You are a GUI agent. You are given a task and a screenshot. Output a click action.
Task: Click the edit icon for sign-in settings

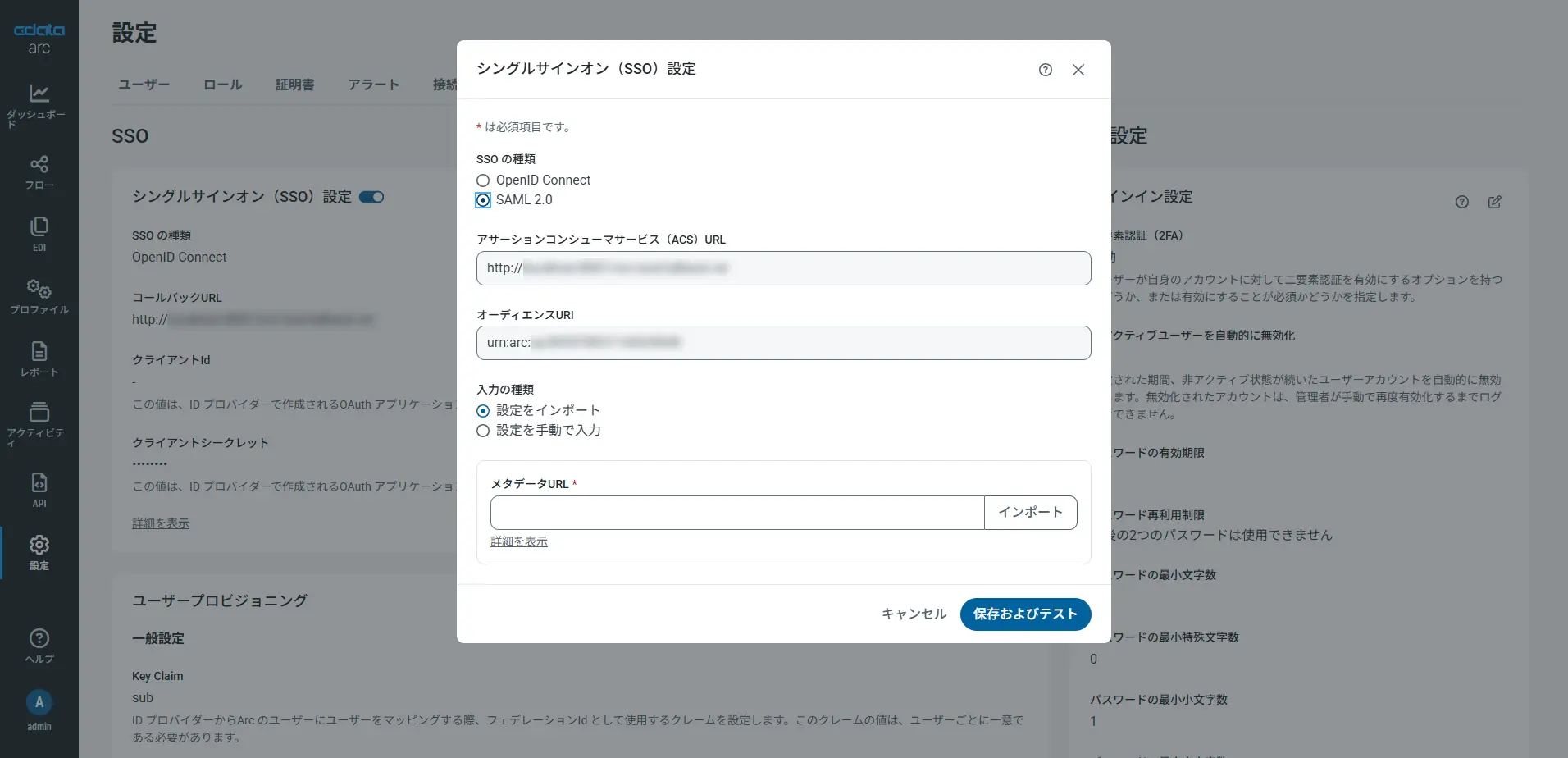[x=1494, y=202]
